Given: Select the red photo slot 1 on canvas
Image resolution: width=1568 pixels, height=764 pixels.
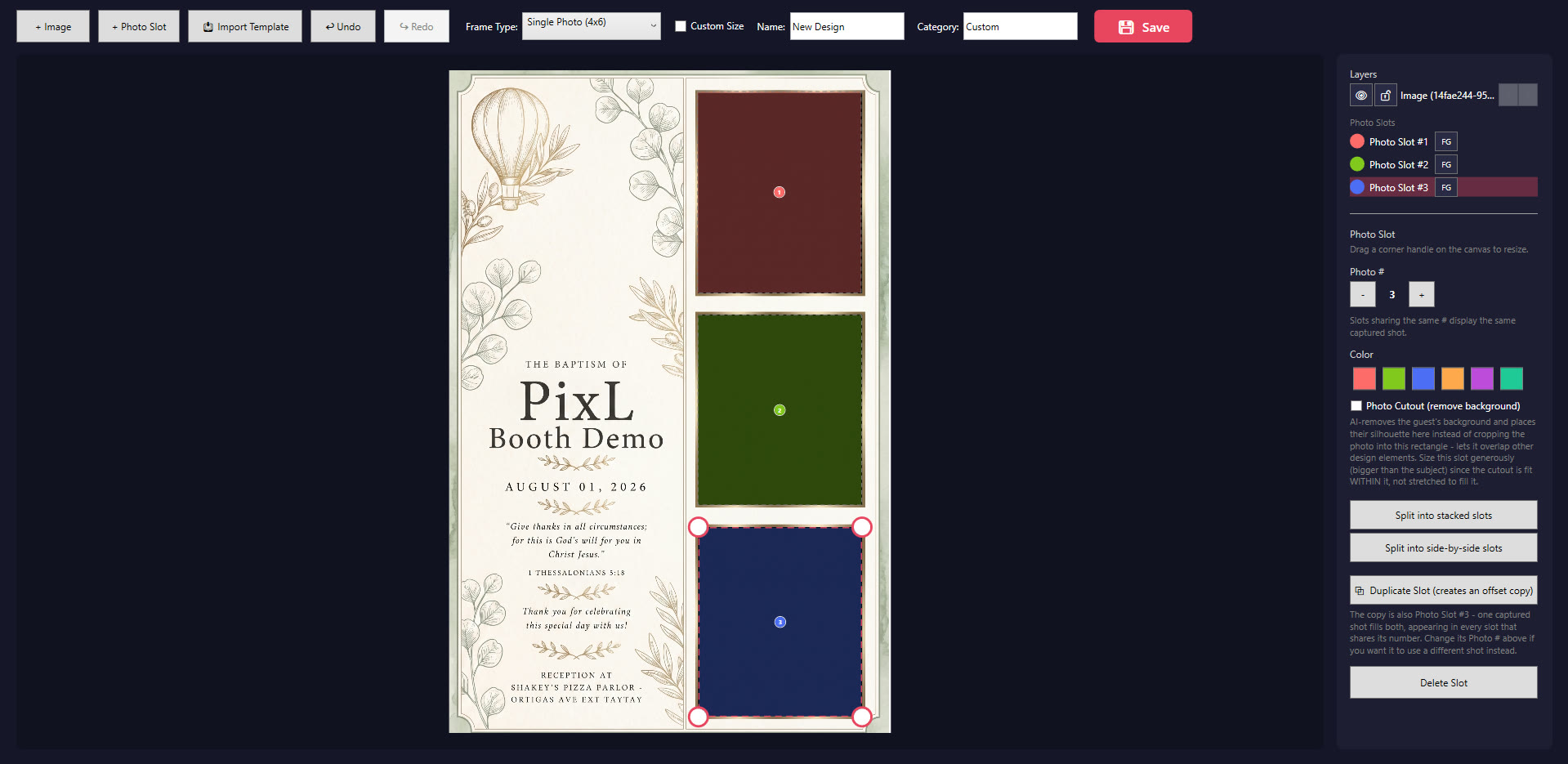Looking at the screenshot, I should (780, 192).
